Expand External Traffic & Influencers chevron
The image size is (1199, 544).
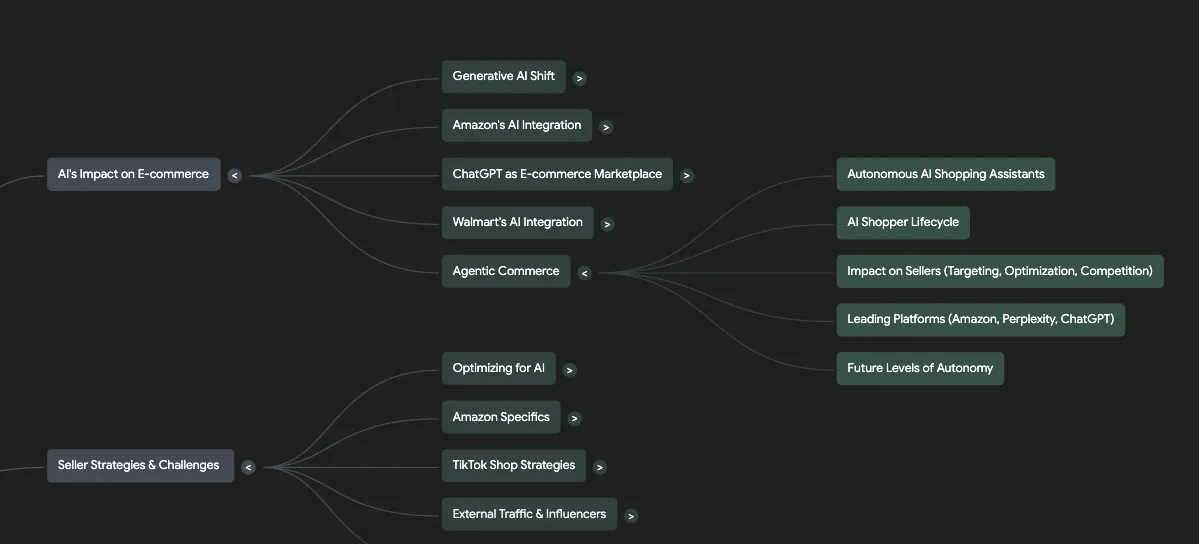(x=631, y=516)
